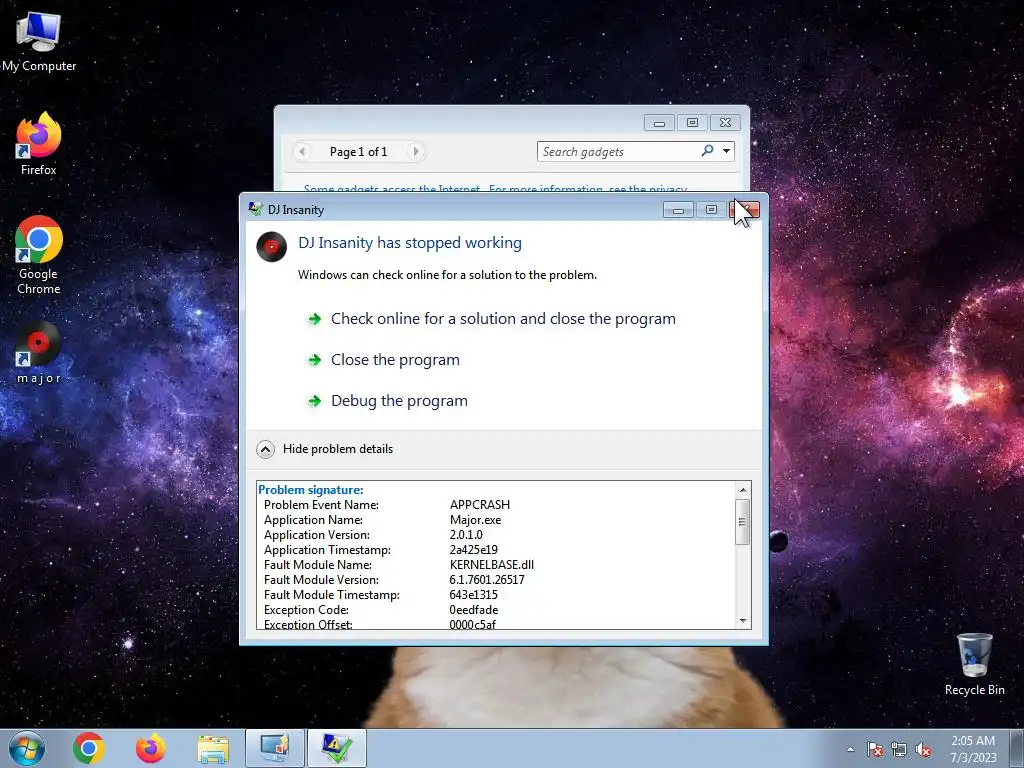Click the problem details scrollbar up arrow
The height and width of the screenshot is (768, 1024).
743,490
